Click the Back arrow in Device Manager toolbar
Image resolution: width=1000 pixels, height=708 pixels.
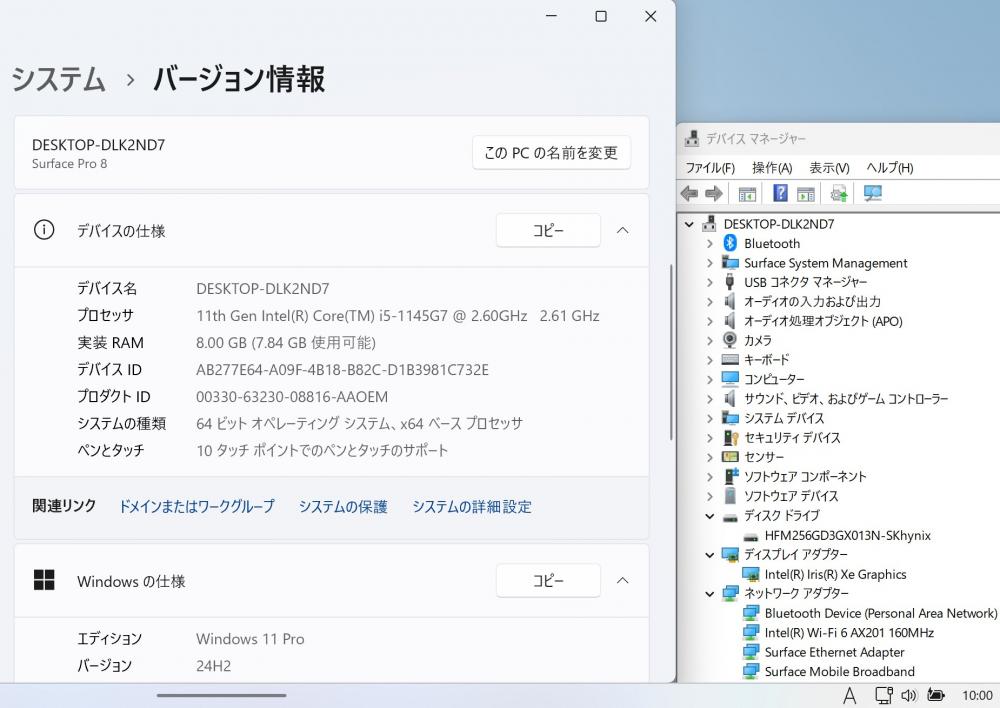click(x=689, y=193)
